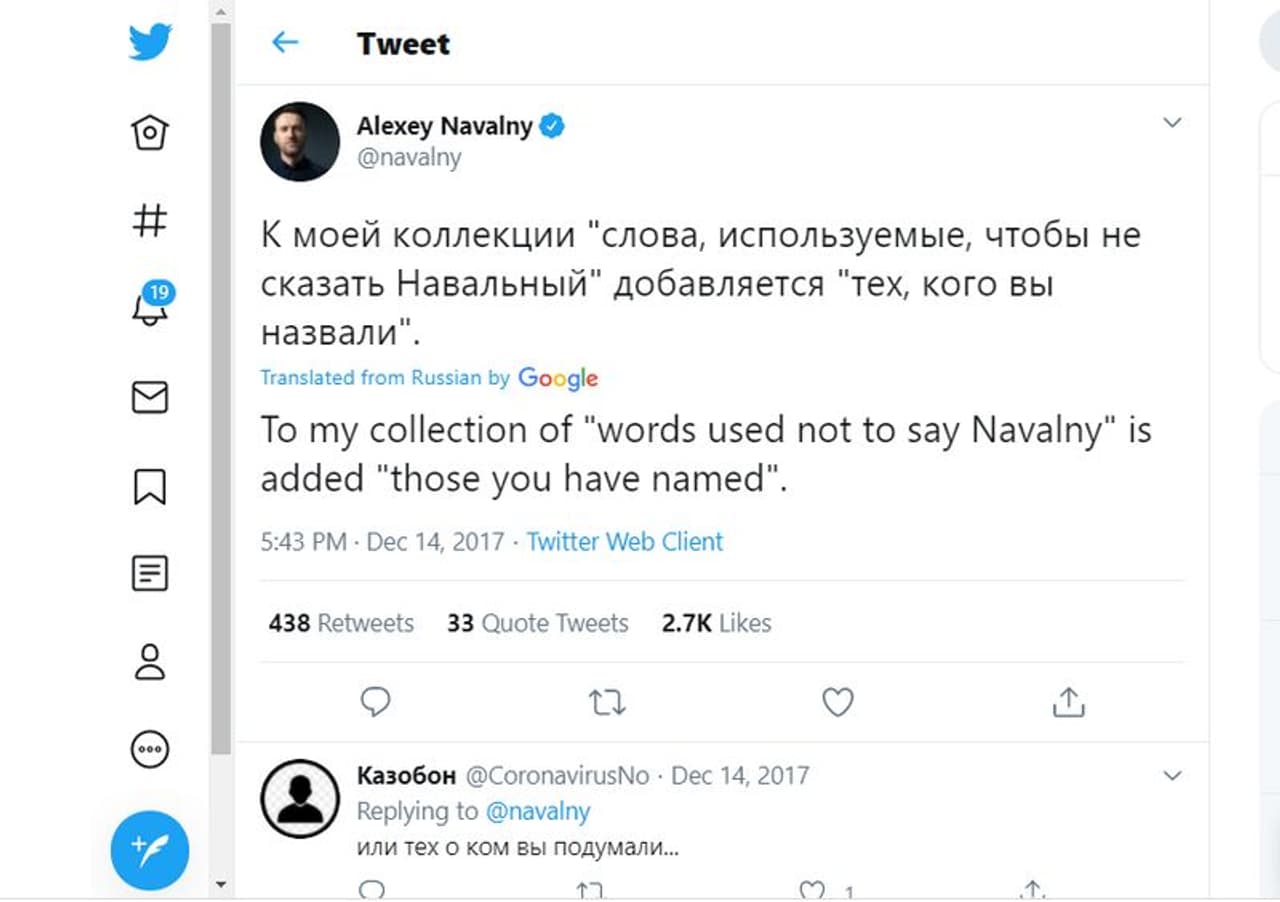Open the Home sidebar icon
The width and height of the screenshot is (1280, 902).
pos(150,132)
